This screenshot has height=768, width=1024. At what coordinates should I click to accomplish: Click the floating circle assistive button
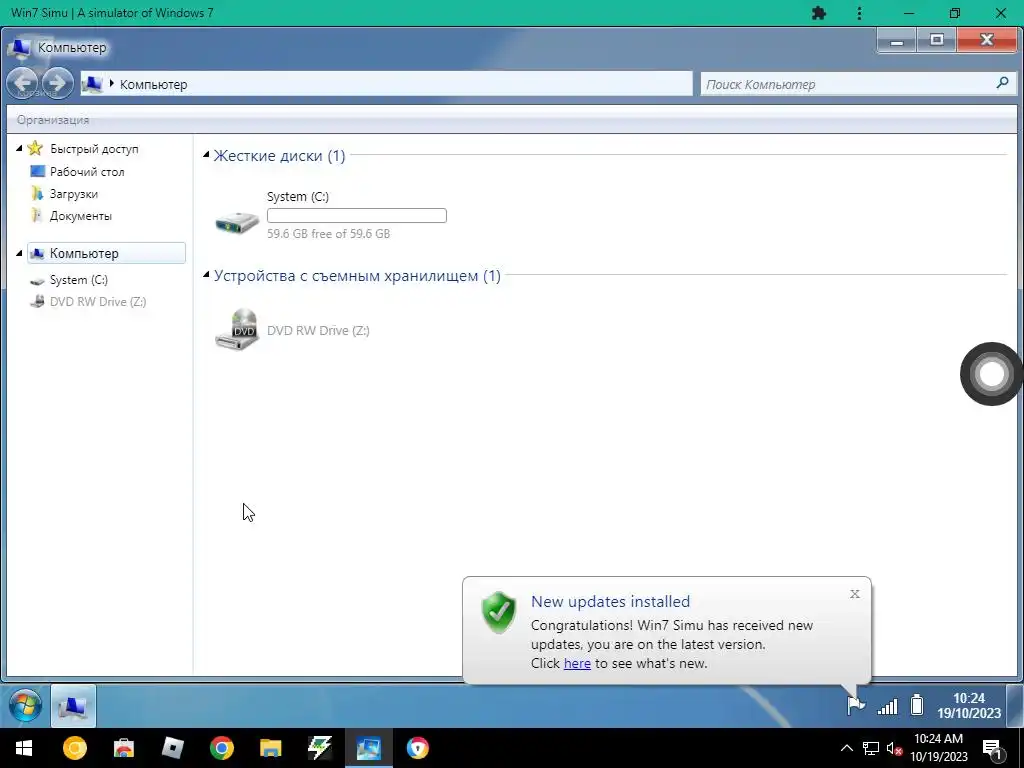991,374
